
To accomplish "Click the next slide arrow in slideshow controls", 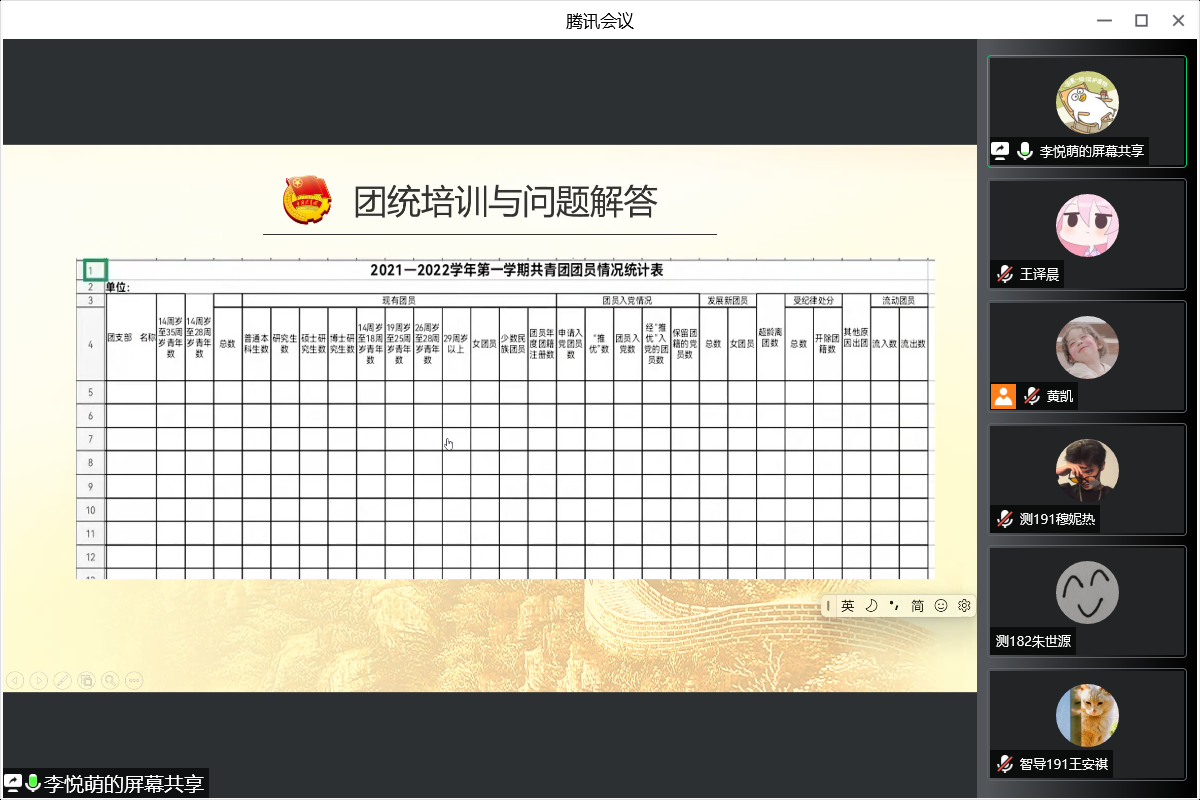I will point(38,680).
